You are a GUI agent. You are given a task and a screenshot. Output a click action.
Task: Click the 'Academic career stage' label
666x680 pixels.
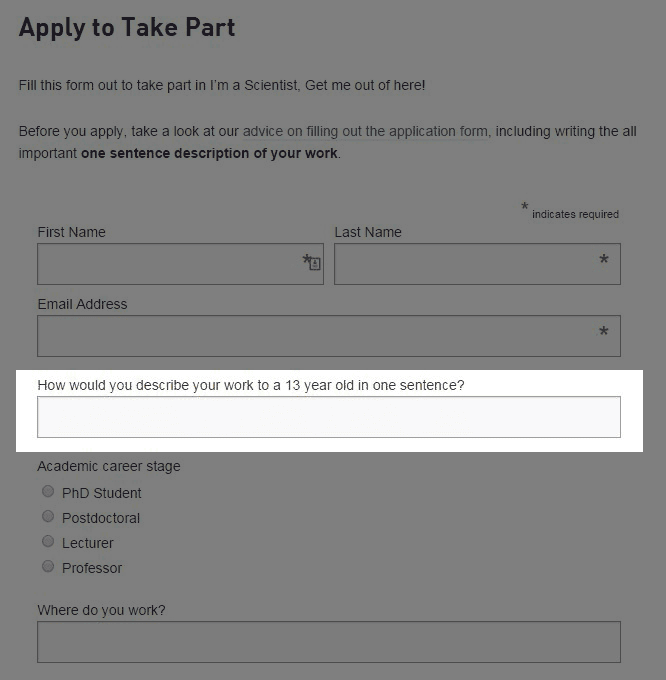[109, 466]
